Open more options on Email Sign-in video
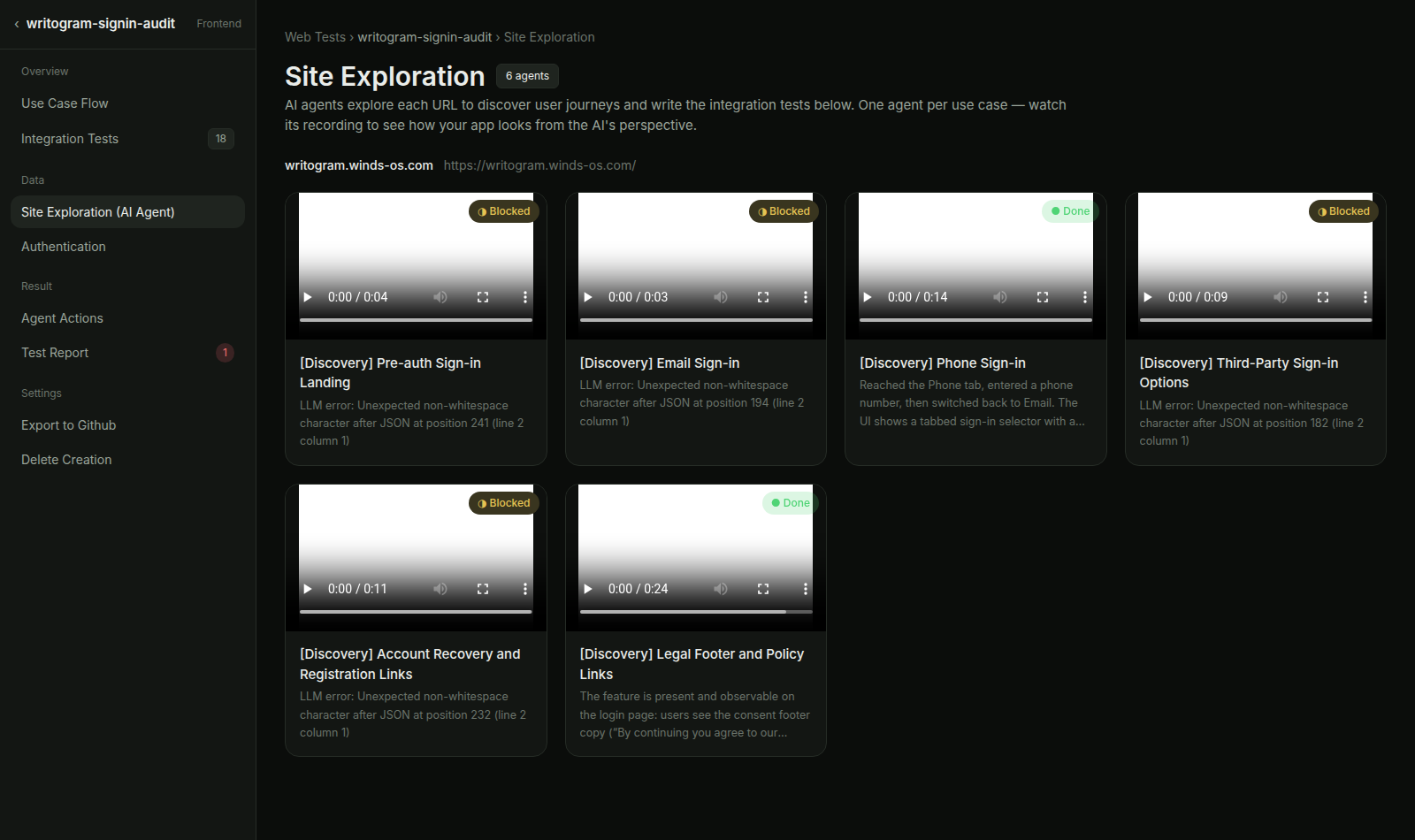 pyautogui.click(x=806, y=297)
